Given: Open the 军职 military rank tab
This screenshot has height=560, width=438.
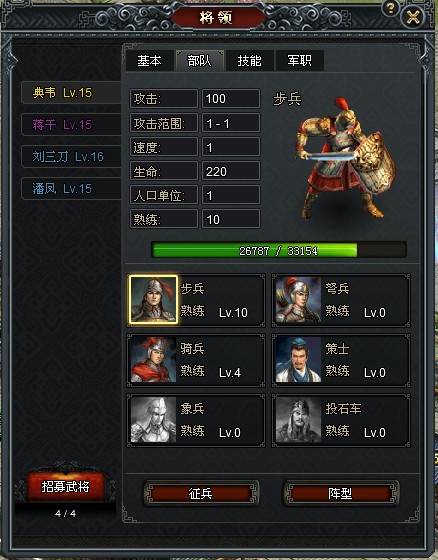Looking at the screenshot, I should [x=300, y=61].
